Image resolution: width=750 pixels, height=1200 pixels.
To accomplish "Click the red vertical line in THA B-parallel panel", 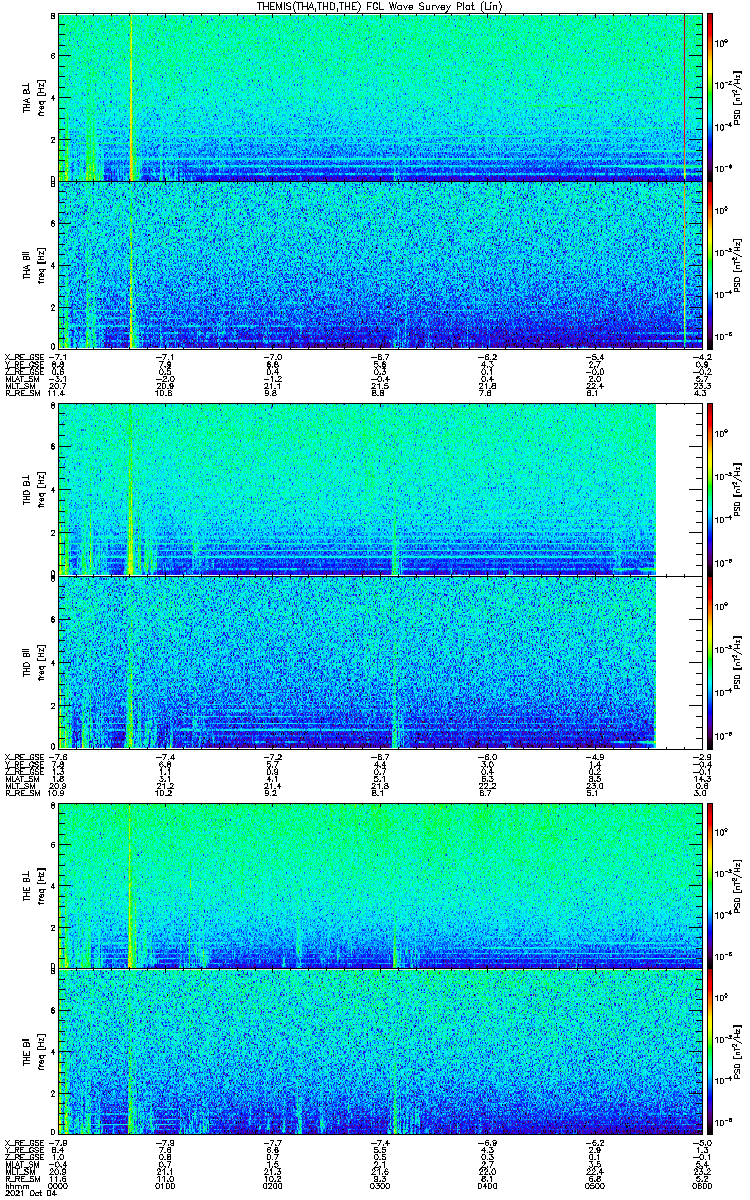I will [x=685, y=265].
